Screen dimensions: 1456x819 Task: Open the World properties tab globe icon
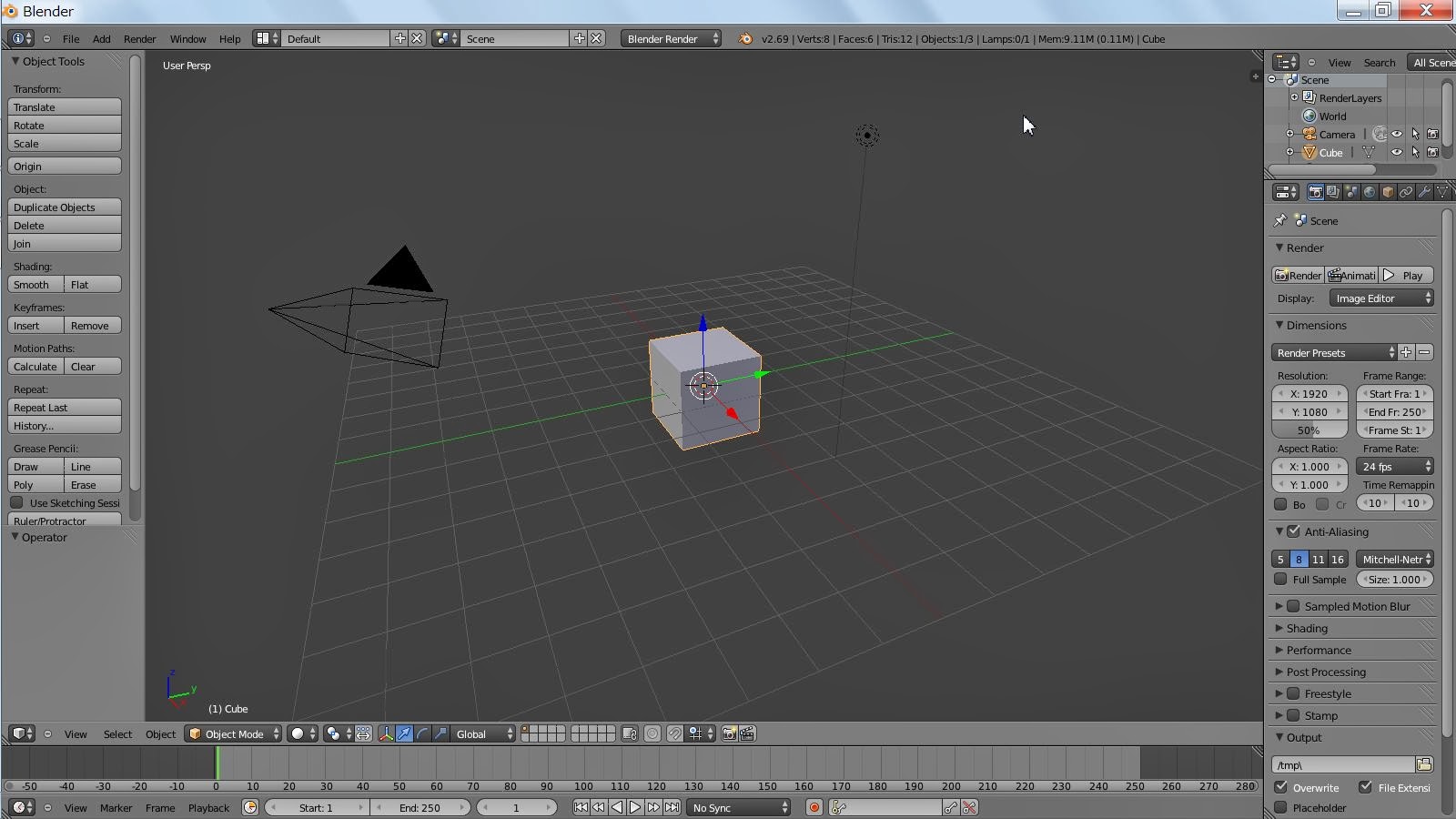tap(1370, 192)
